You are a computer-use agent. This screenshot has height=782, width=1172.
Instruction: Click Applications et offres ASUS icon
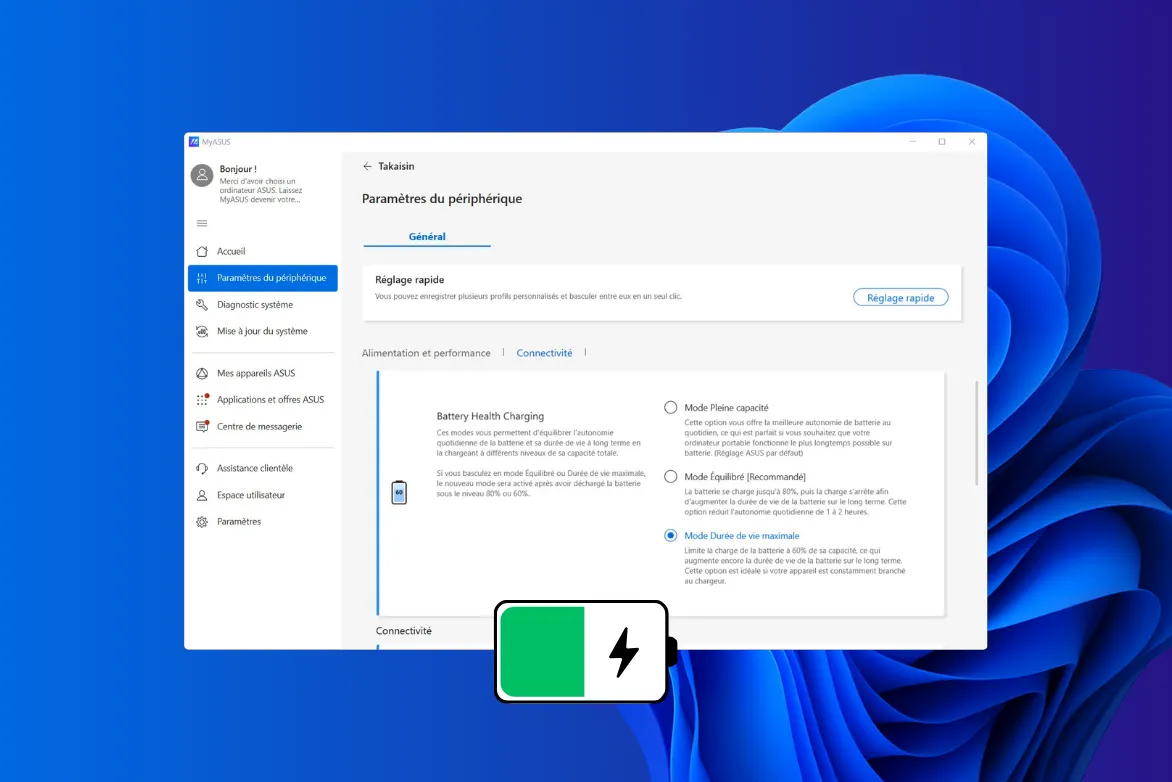point(202,400)
